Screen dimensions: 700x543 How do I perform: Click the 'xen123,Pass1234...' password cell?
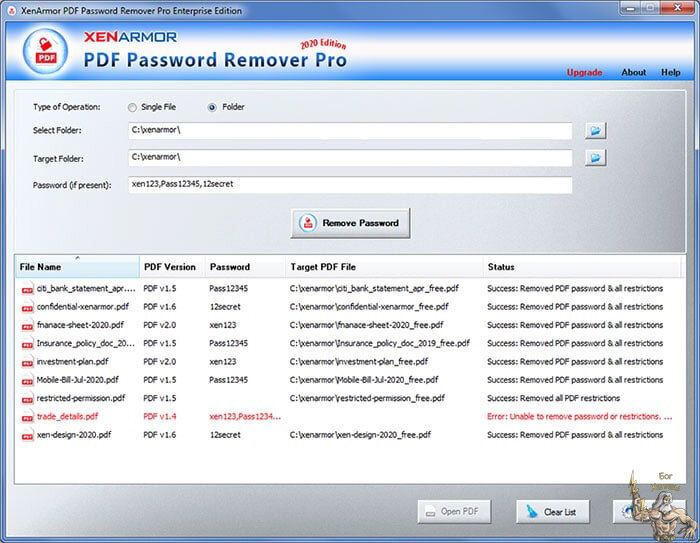245,417
